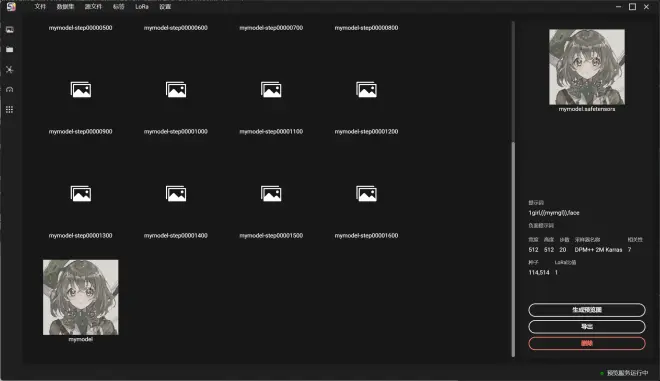Click the mymodel-step00001400 label
The image size is (660, 381).
click(176, 236)
